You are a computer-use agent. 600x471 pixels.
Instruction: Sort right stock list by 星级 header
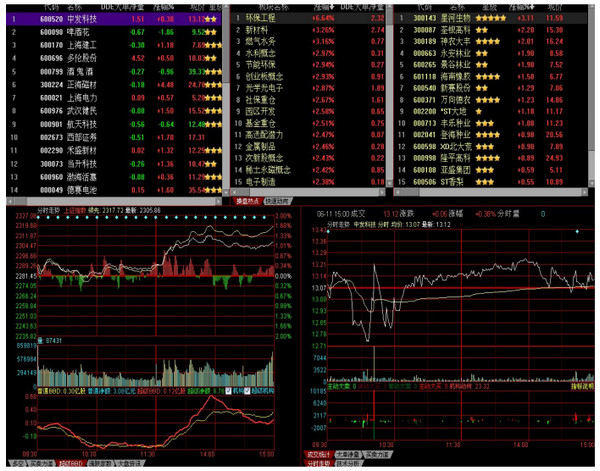[x=489, y=8]
